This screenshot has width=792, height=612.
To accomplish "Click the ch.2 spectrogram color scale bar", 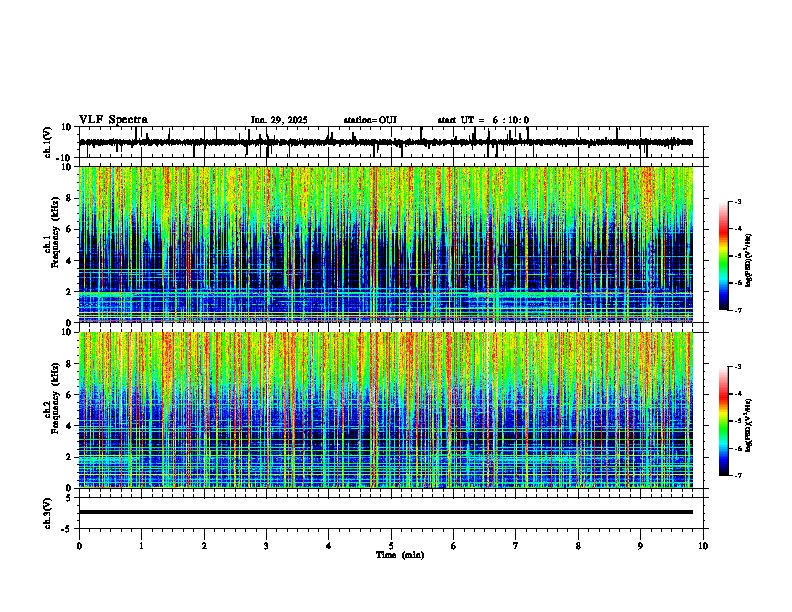I will [x=724, y=421].
